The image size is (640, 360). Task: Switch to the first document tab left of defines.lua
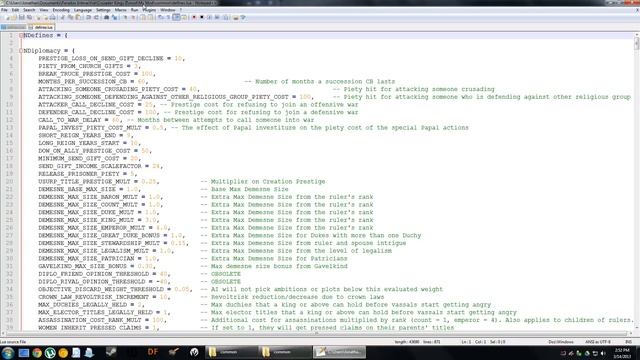13,27
